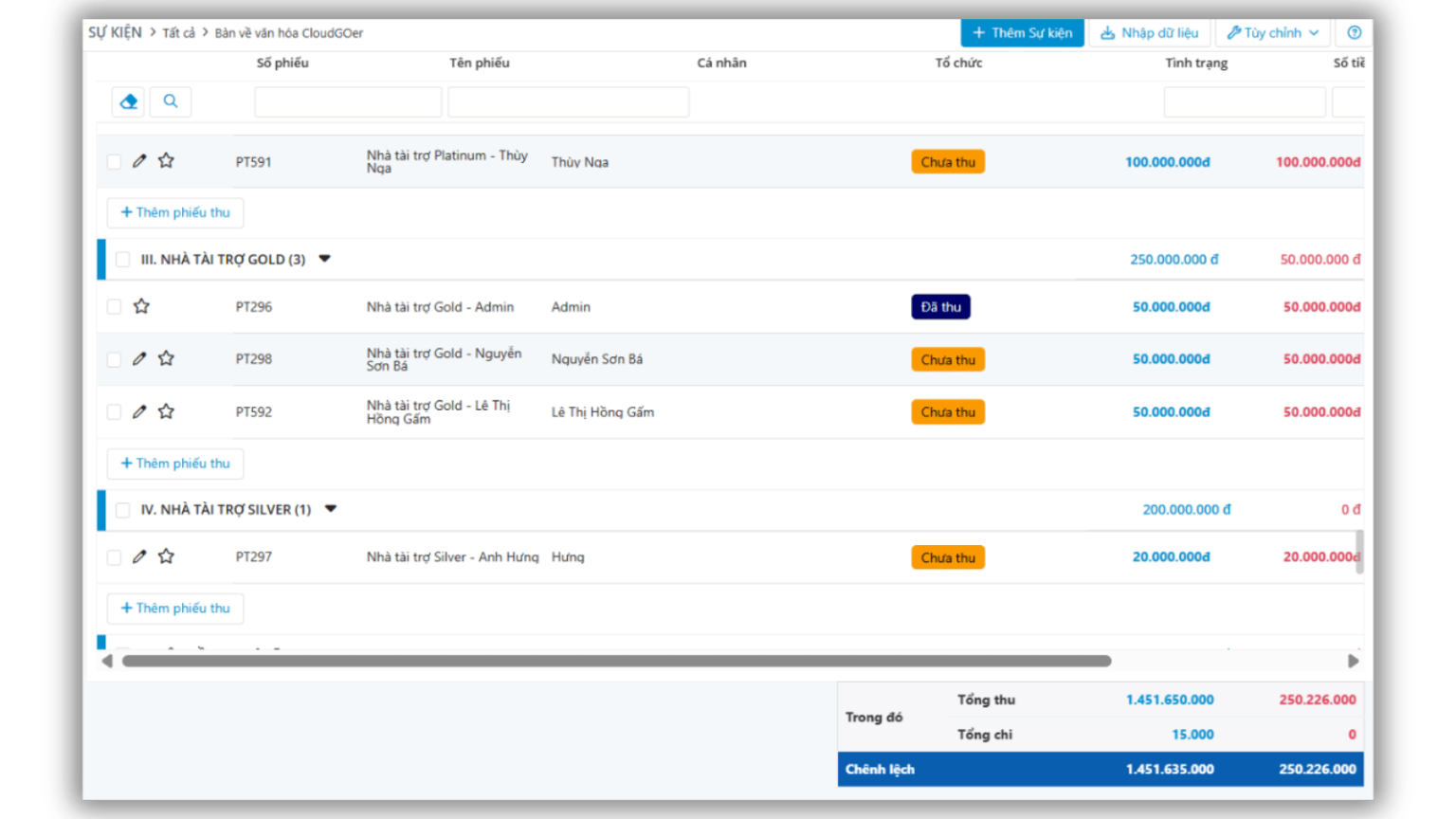Open the Tùy chỉnh dropdown
The height and width of the screenshot is (819, 1456).
click(x=1272, y=32)
